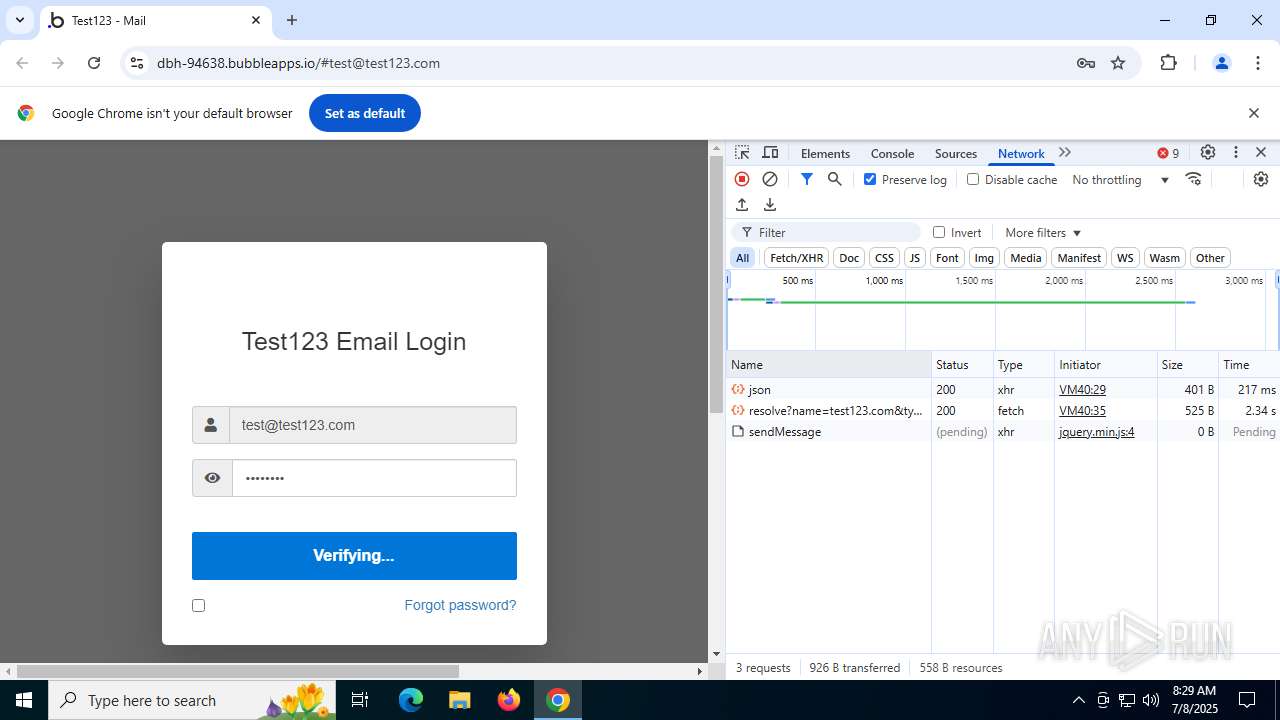The height and width of the screenshot is (720, 1280).
Task: Uncheck Preserve log checkbox
Action: click(870, 179)
